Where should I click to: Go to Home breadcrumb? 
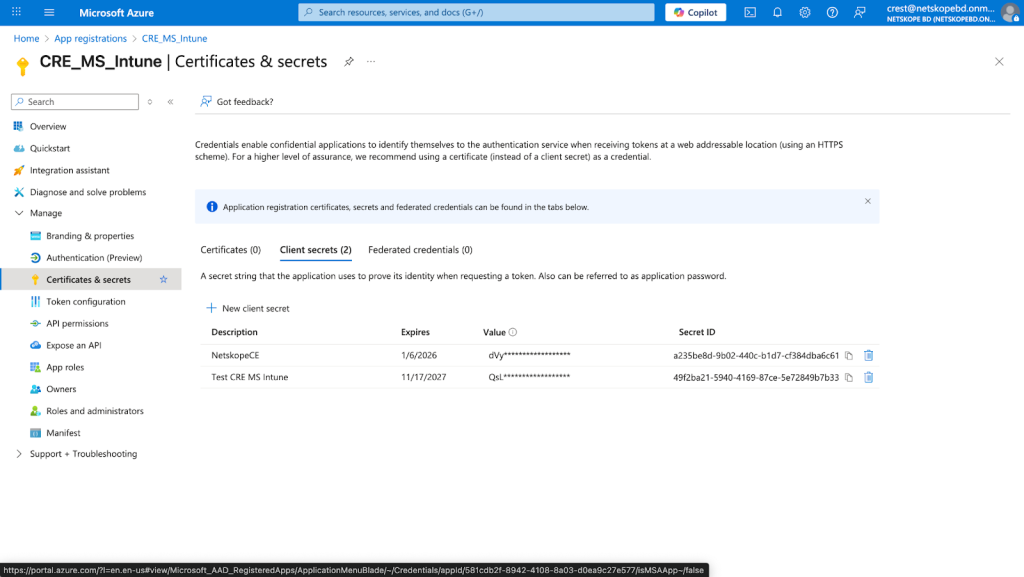click(x=26, y=39)
